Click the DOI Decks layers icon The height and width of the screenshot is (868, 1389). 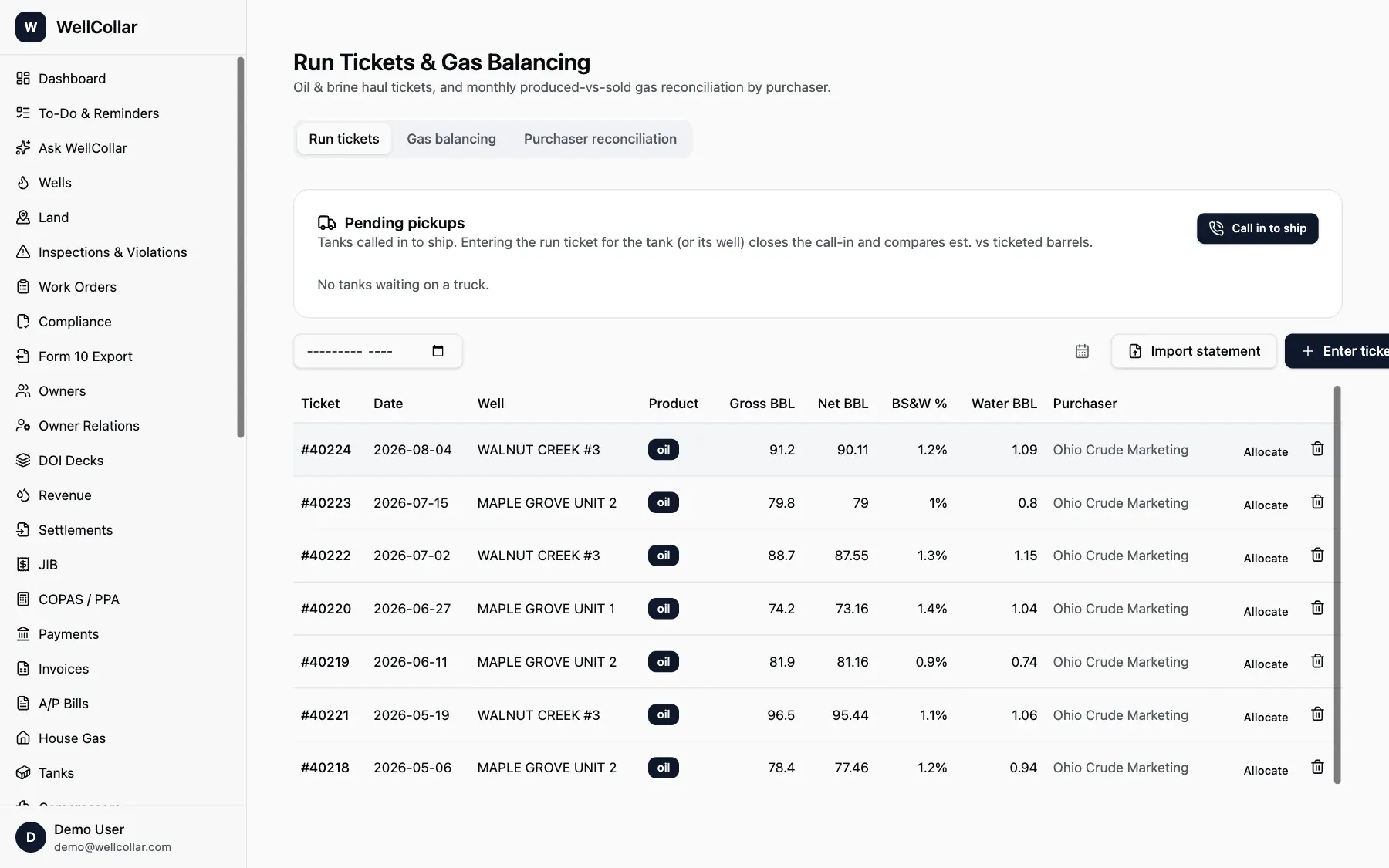point(23,461)
